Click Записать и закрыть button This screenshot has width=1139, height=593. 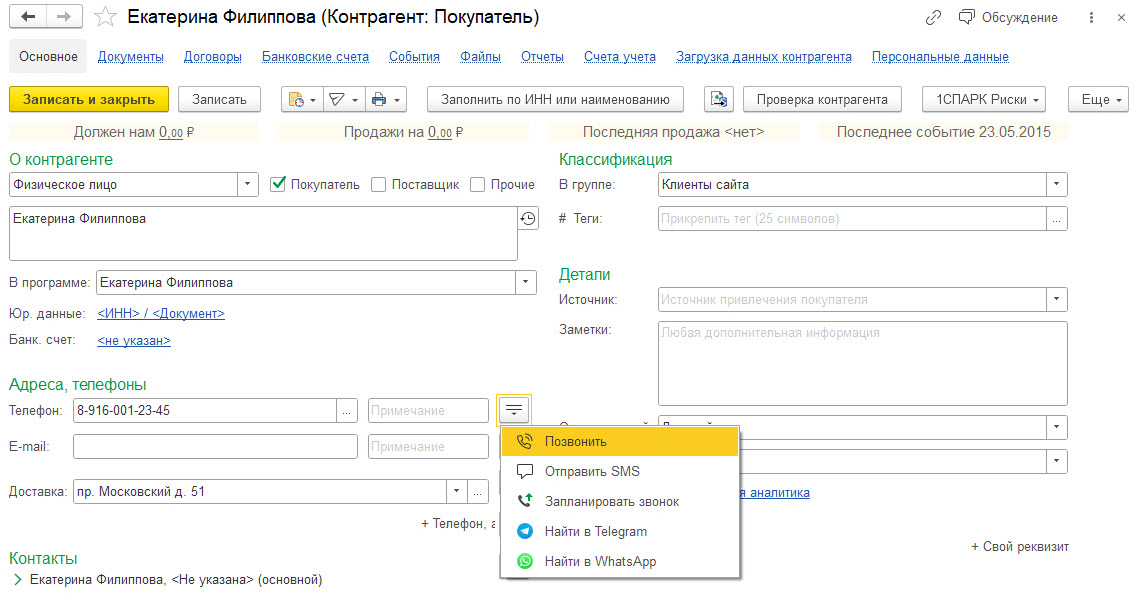pos(89,100)
